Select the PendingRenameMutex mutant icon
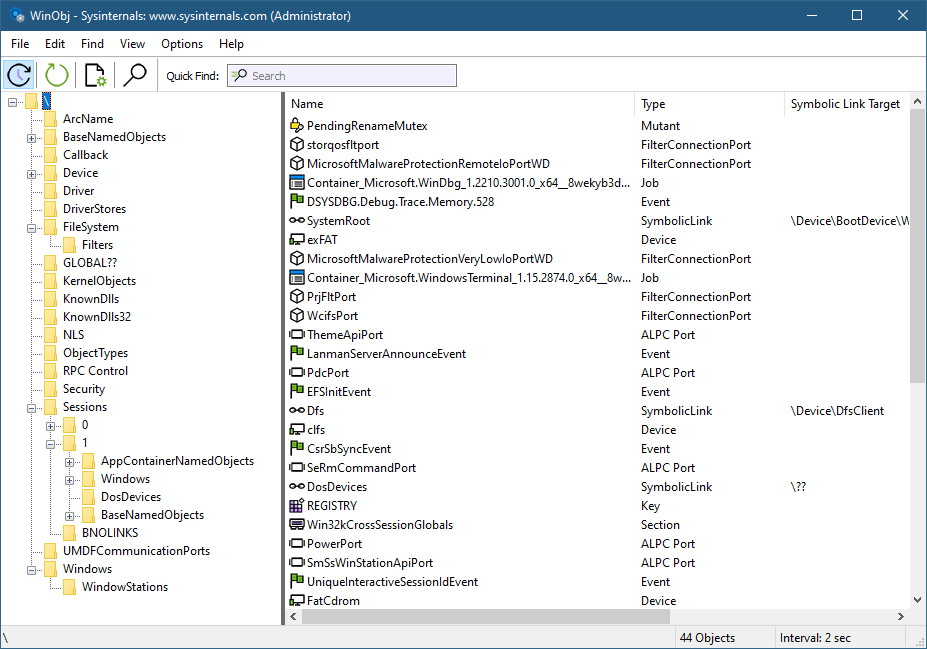 (x=296, y=126)
